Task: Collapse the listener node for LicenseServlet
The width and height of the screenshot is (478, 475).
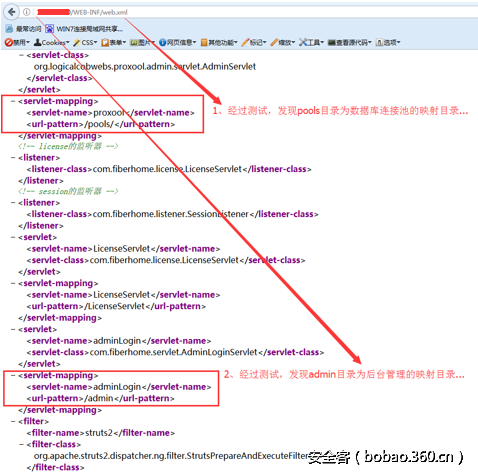Action: pyautogui.click(x=13, y=158)
